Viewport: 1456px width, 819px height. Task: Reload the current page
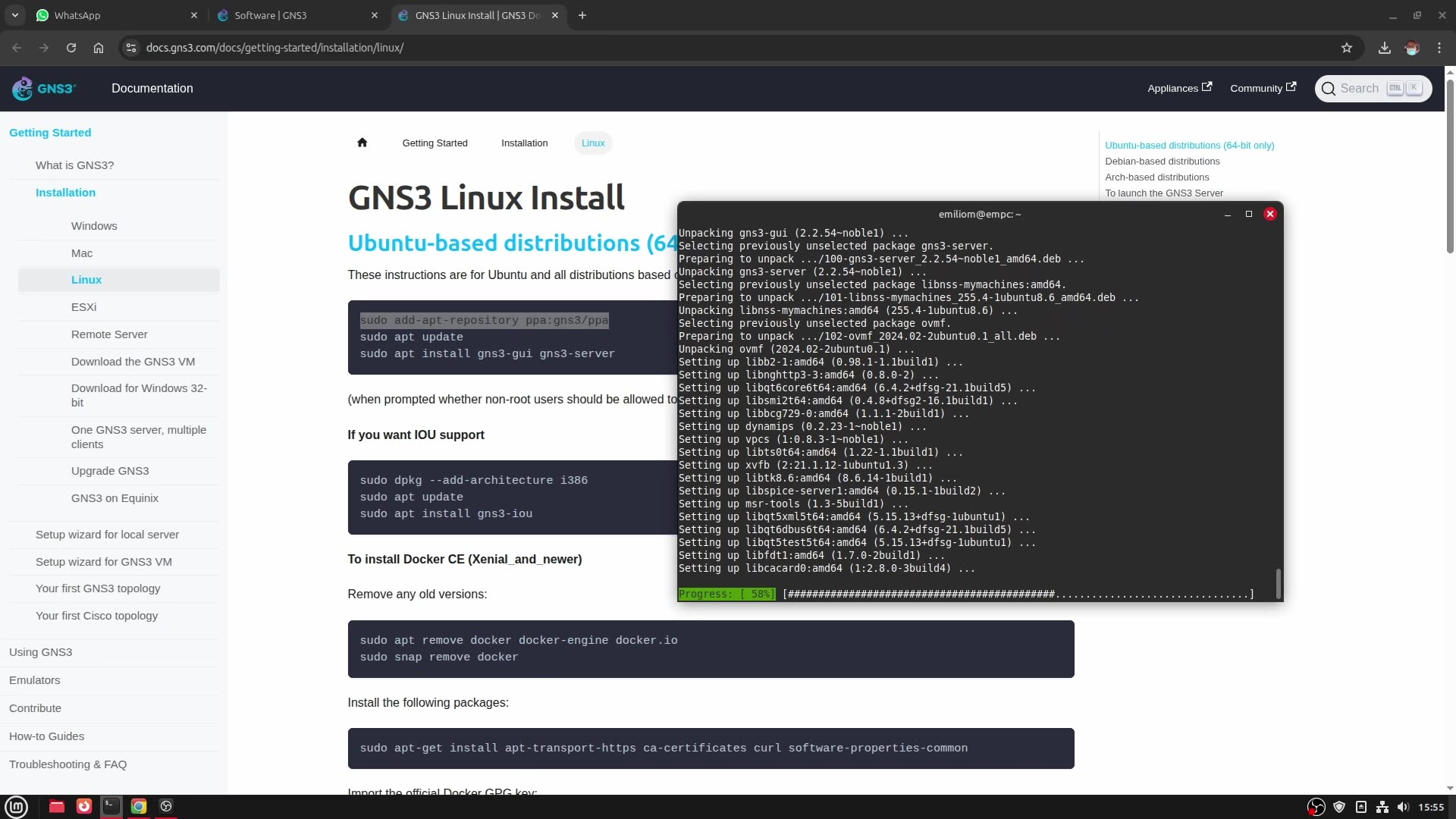point(71,47)
